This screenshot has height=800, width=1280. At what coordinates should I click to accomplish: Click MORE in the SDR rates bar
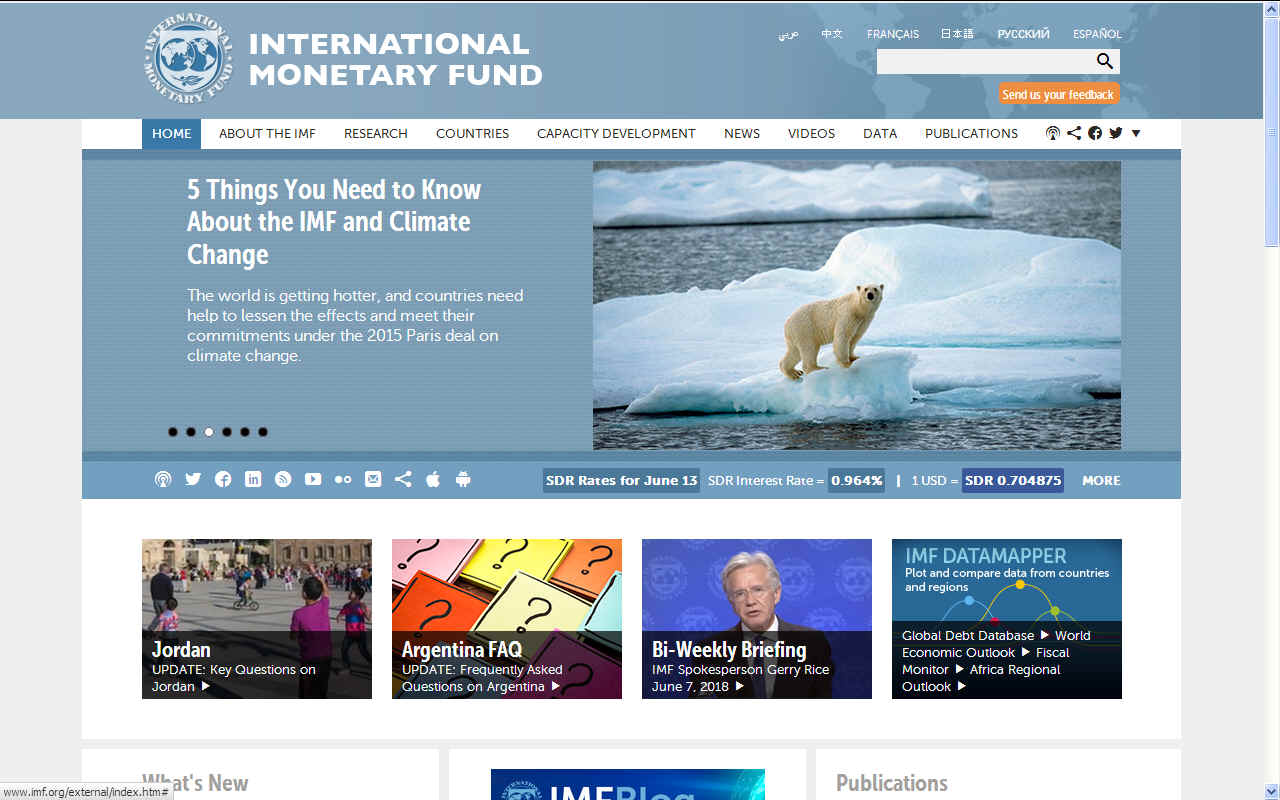(1101, 480)
